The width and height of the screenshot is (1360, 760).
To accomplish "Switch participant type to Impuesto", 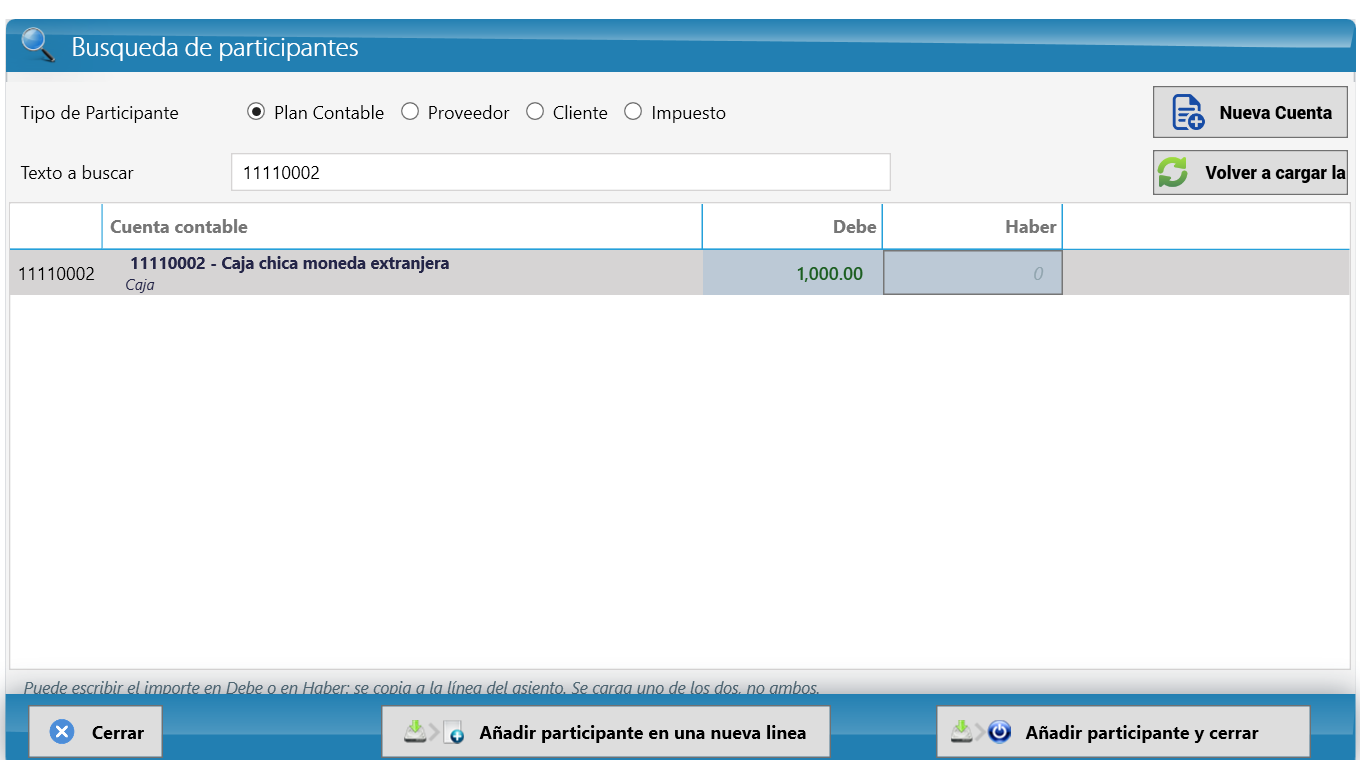I will click(633, 112).
